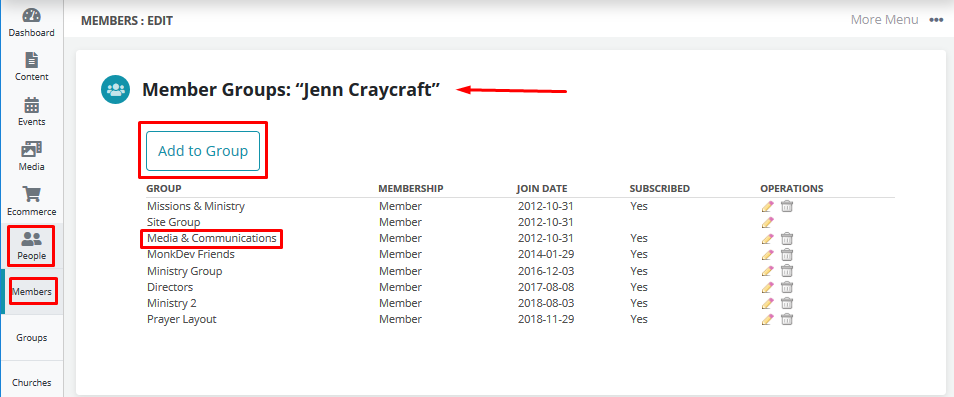Viewport: 954px width, 397px height.
Task: Click the Add to Group button
Action: 203,151
